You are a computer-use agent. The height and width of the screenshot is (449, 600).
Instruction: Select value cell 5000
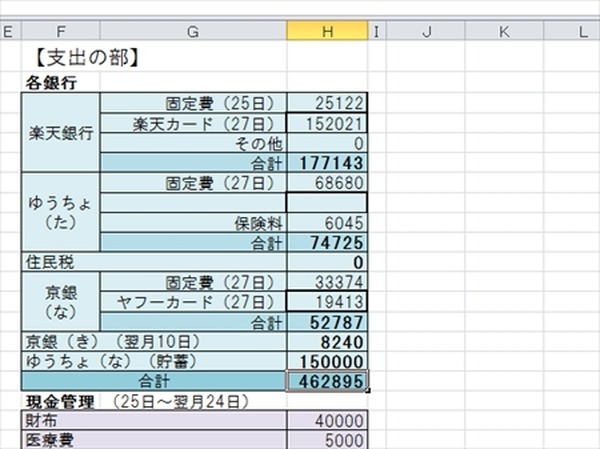327,440
